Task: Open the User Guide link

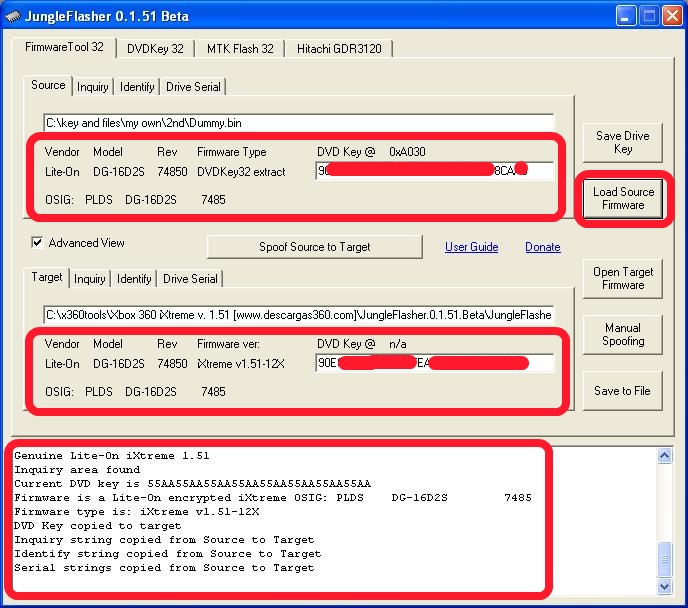Action: 471,247
